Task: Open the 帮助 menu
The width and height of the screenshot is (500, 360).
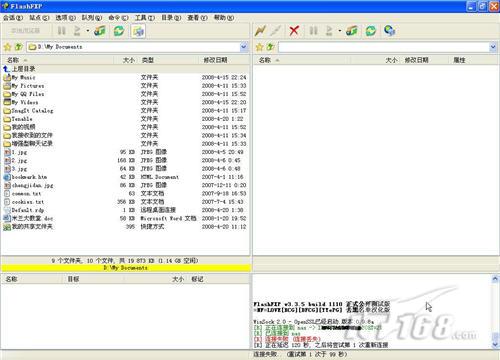Action: (224, 18)
